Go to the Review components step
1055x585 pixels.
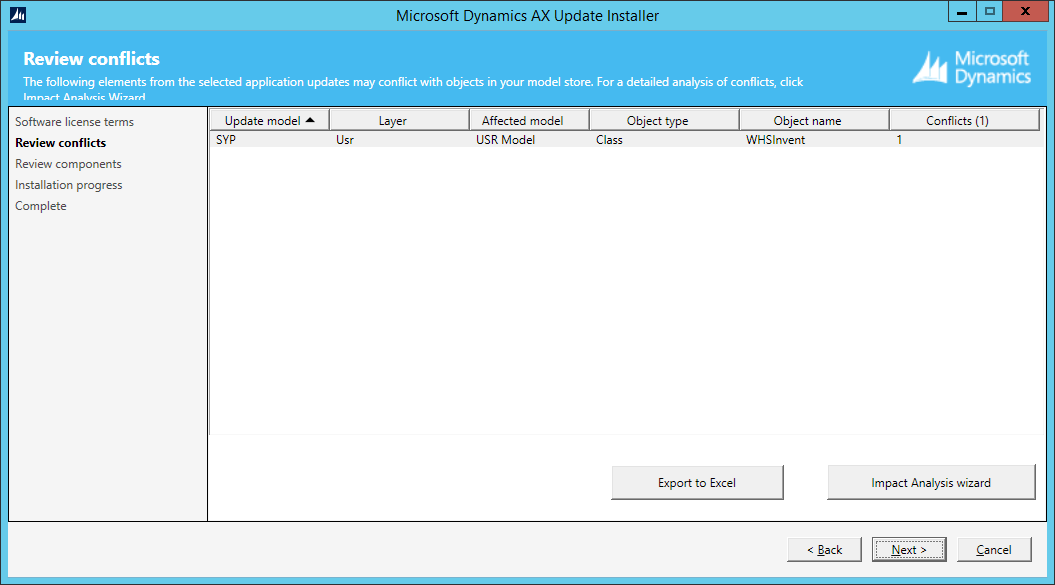pos(68,164)
